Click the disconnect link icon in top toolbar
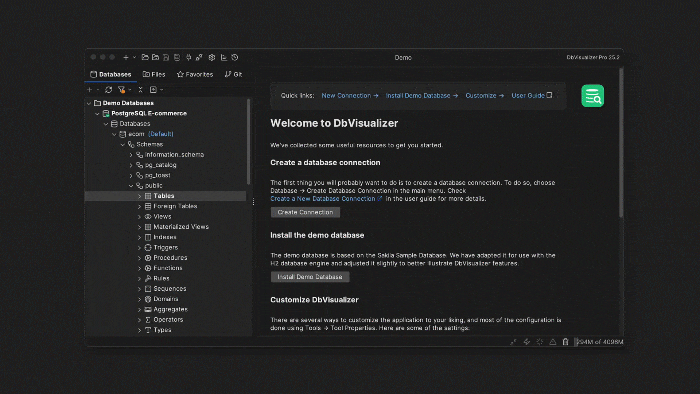The height and width of the screenshot is (394, 700). click(199, 58)
